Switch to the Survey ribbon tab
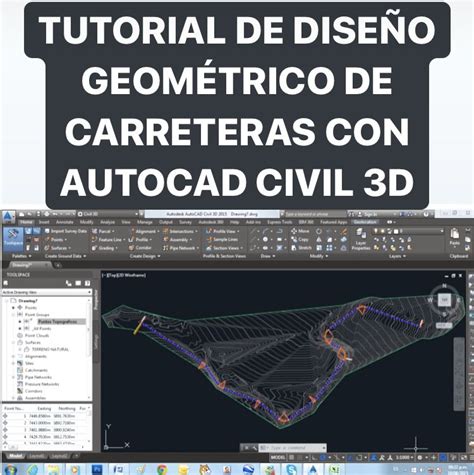Image resolution: width=474 pixels, height=475 pixels. point(185,222)
